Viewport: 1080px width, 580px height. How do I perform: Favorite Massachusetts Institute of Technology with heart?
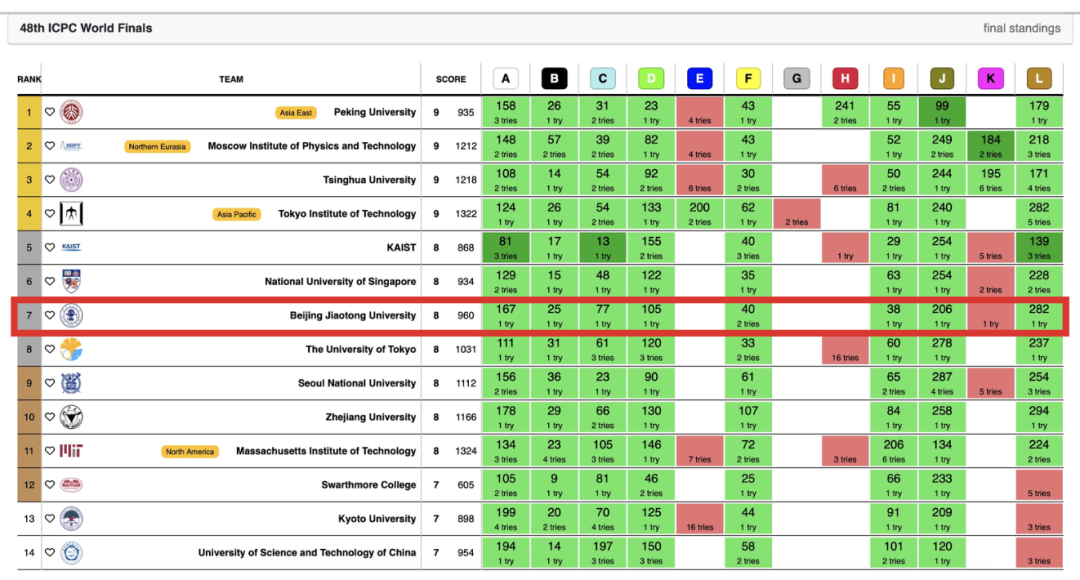50,451
